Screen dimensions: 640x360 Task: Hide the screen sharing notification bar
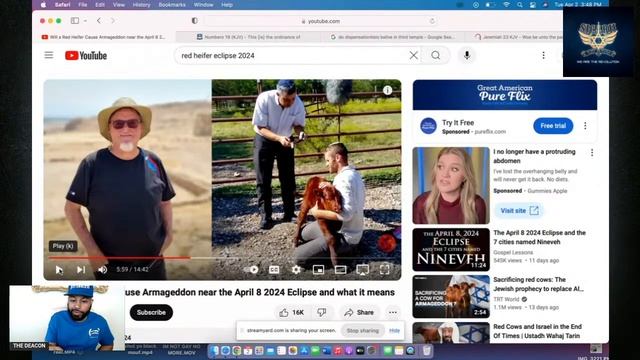coord(394,331)
